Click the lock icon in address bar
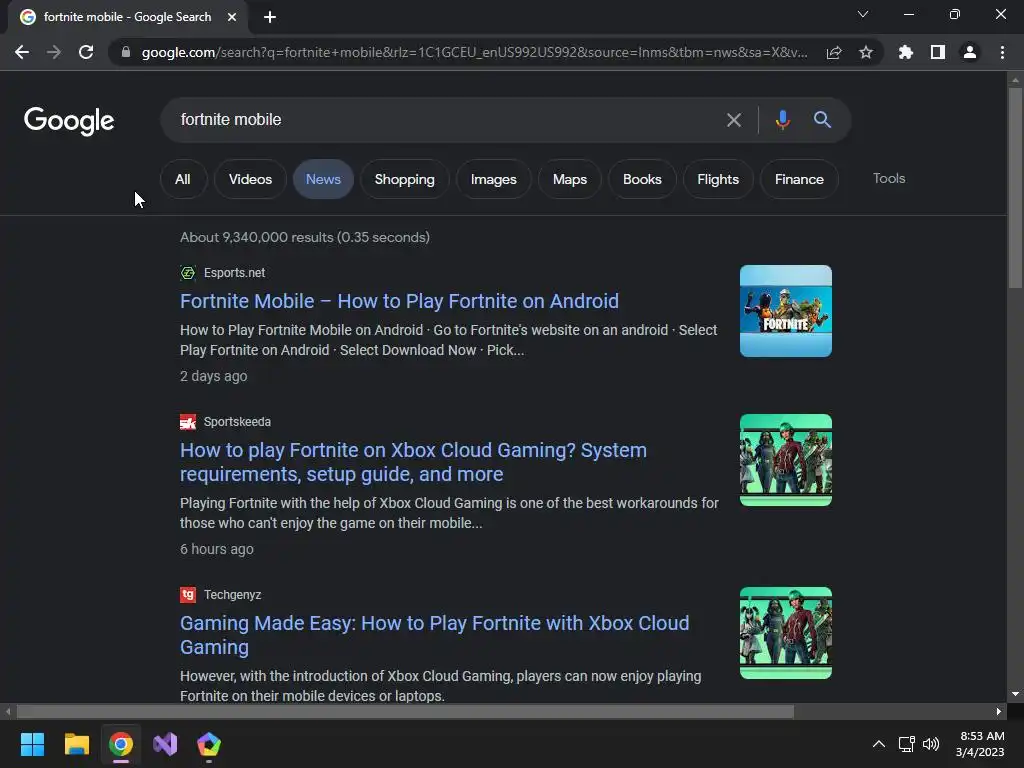Screen dimensions: 1024x768 (125, 52)
